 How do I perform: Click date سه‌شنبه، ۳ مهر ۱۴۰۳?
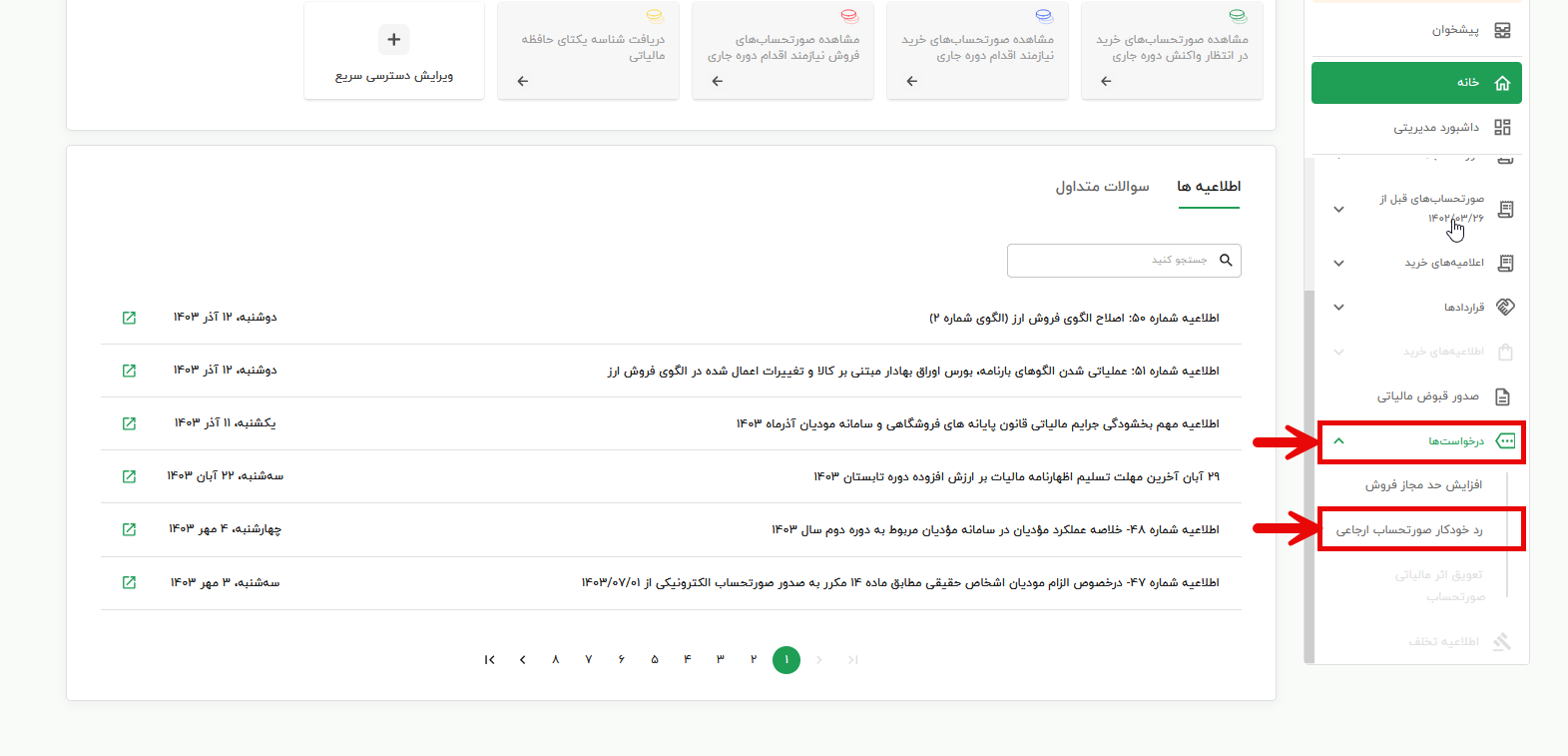[x=226, y=582]
